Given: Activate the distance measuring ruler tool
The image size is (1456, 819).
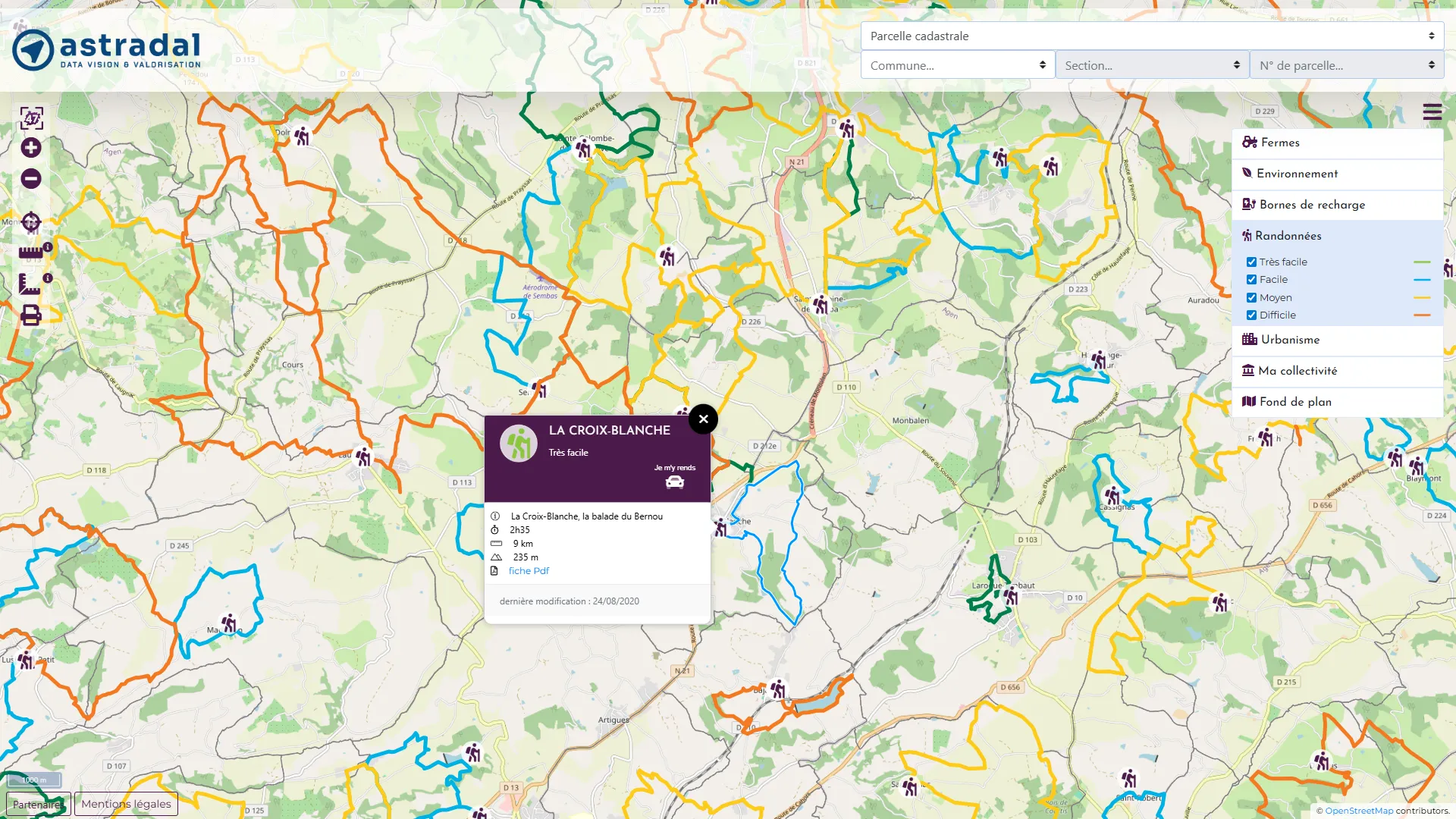Looking at the screenshot, I should point(30,253).
